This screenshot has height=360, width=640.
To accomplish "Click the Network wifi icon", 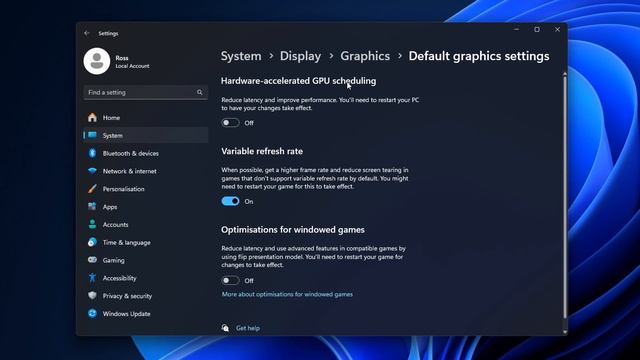I will tap(92, 171).
